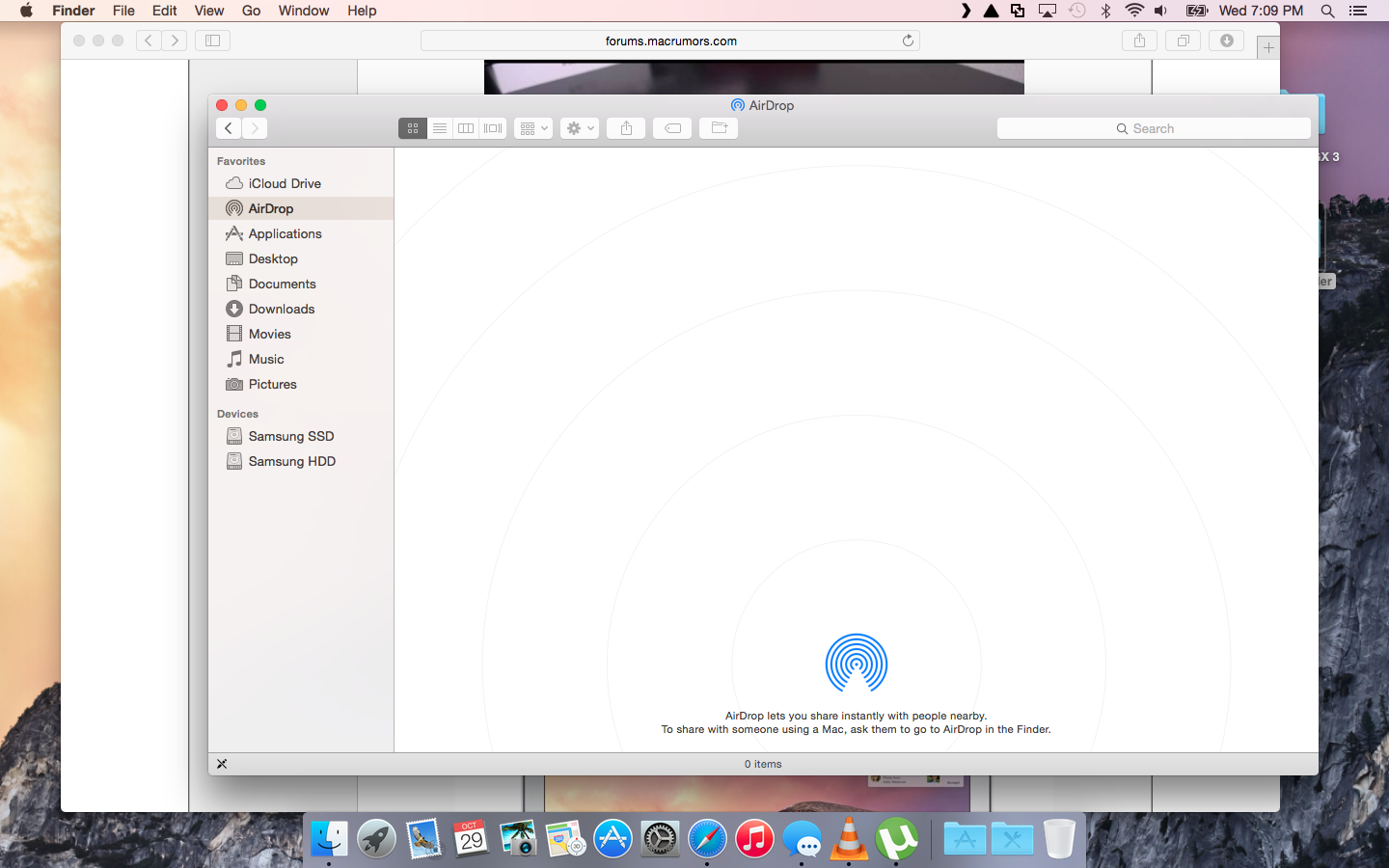Click the battery status icon
Viewport: 1389px width, 868px height.
[x=1197, y=11]
